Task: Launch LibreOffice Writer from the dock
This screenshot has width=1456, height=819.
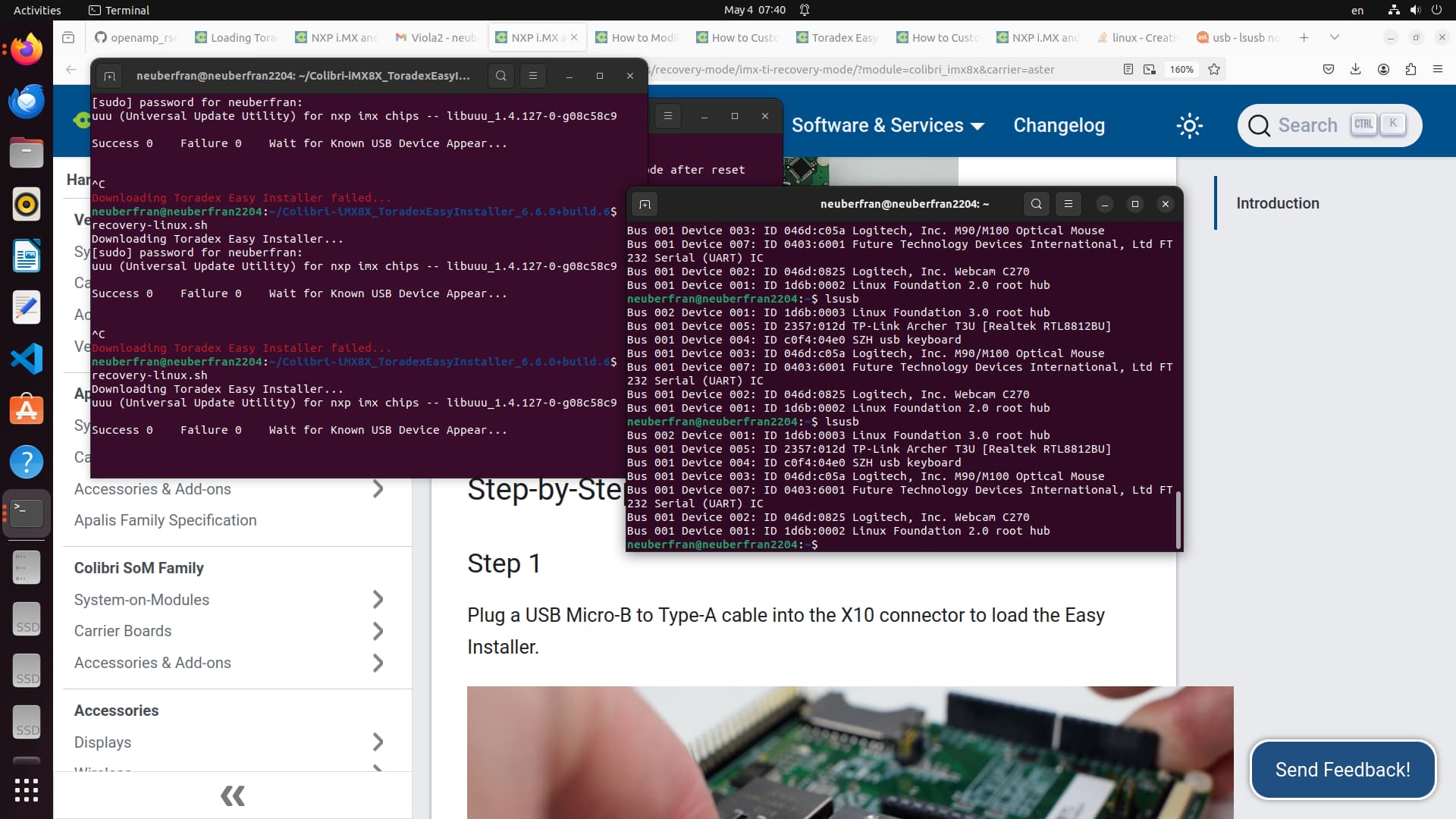Action: pyautogui.click(x=27, y=256)
